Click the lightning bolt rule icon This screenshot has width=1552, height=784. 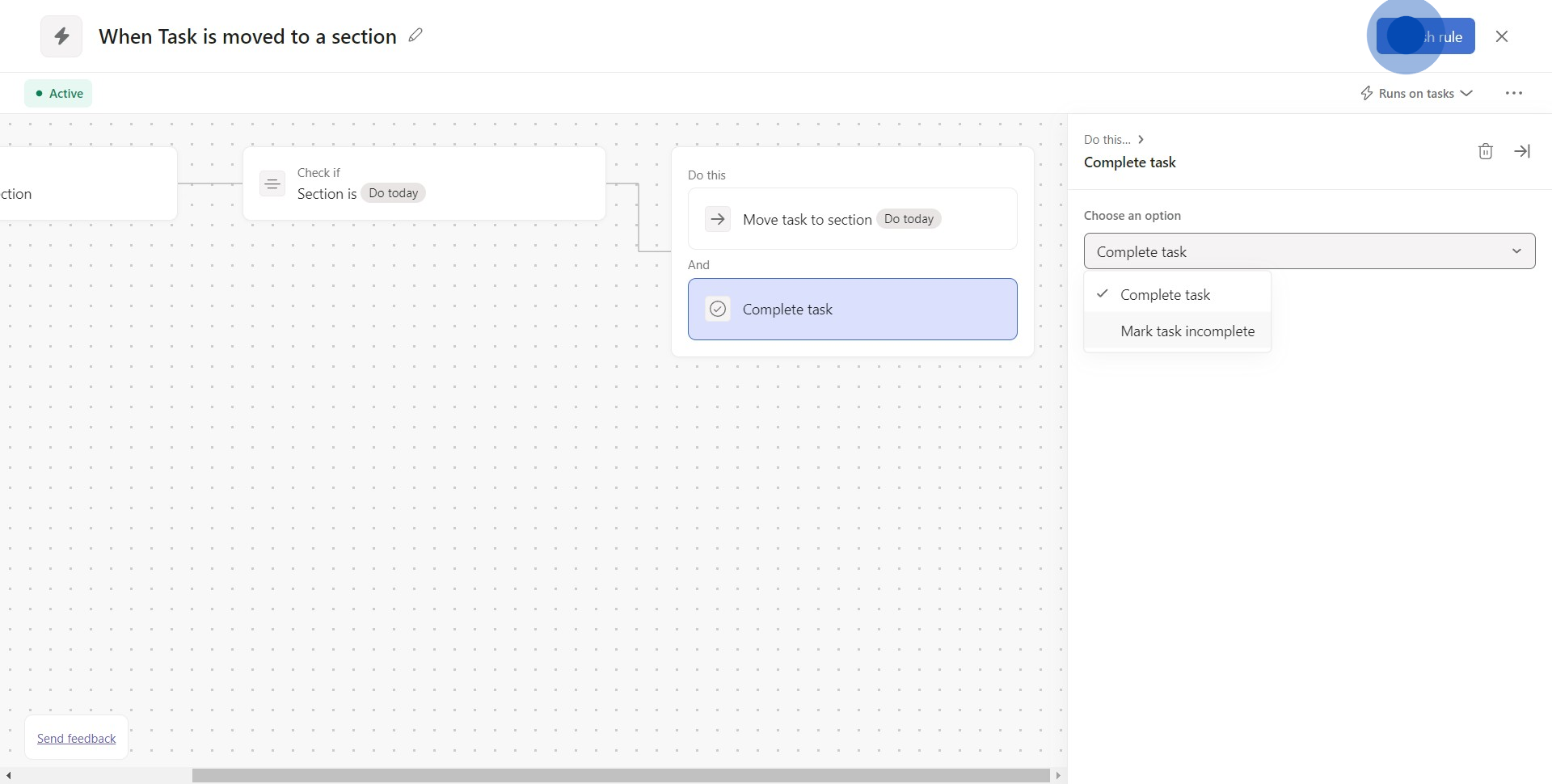[61, 36]
